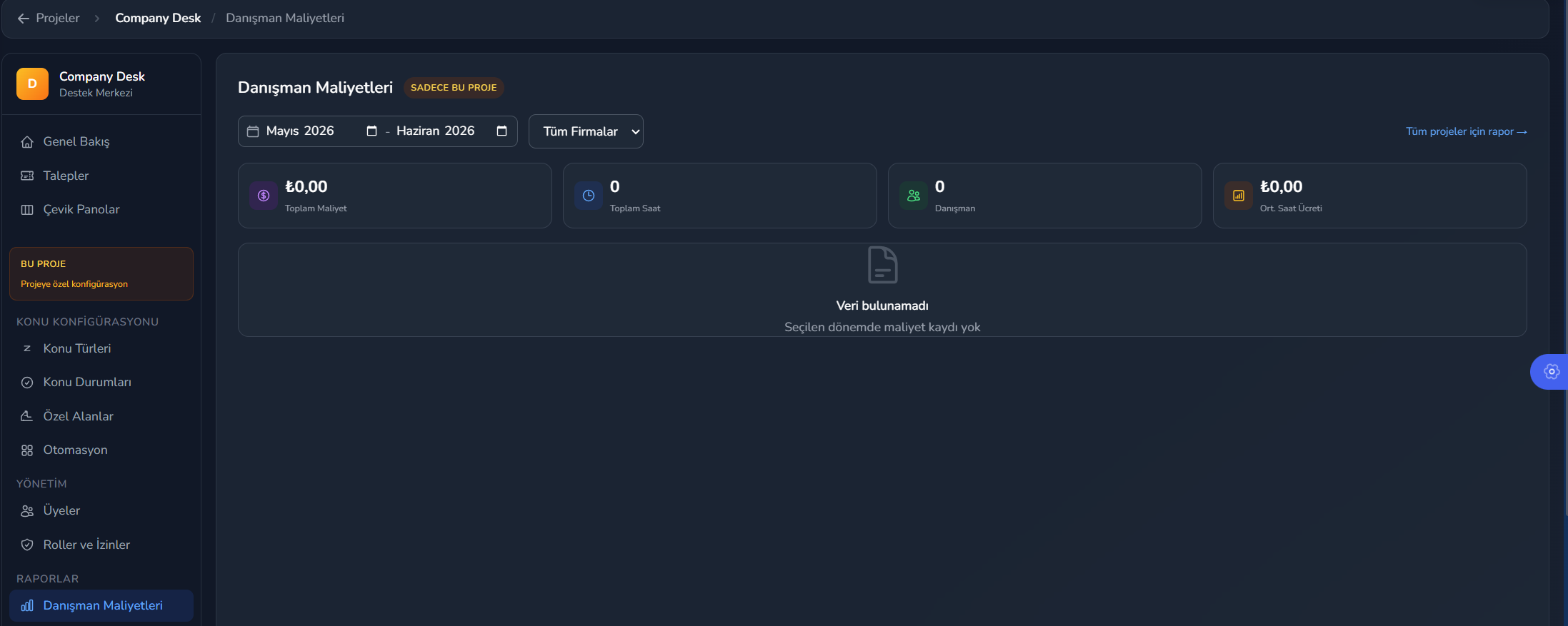Screen dimensions: 1568x626
Task: Click the calendar icon before Mayıs 2026
Action: [253, 131]
